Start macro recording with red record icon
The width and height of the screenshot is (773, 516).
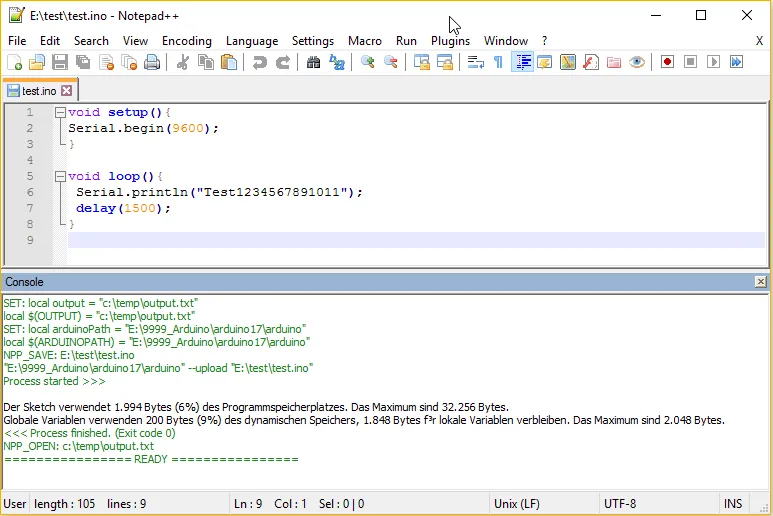coord(667,63)
